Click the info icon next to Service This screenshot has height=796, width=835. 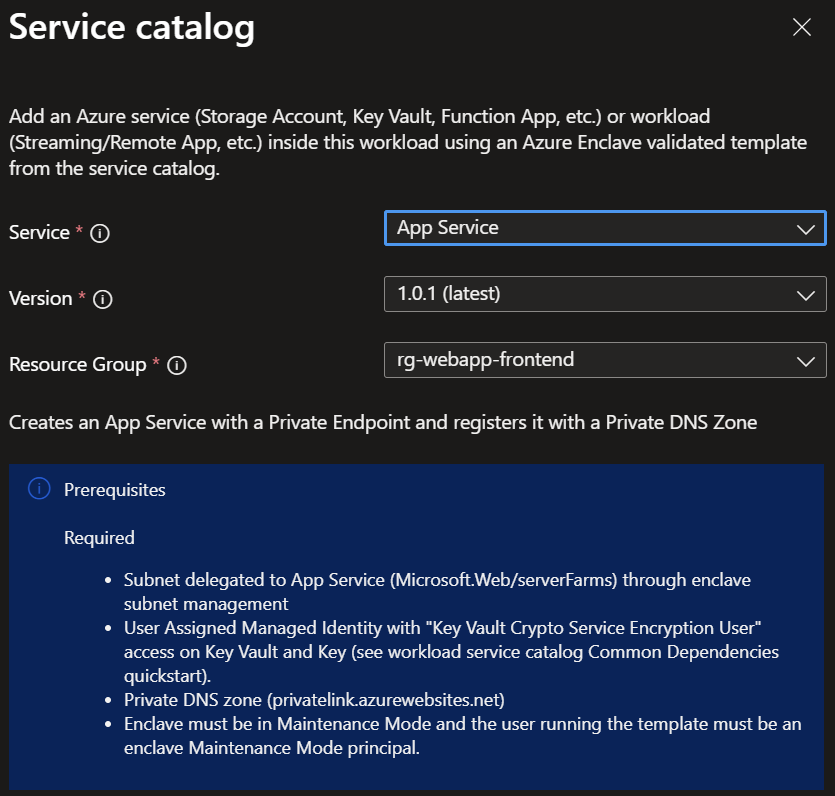coord(100,233)
